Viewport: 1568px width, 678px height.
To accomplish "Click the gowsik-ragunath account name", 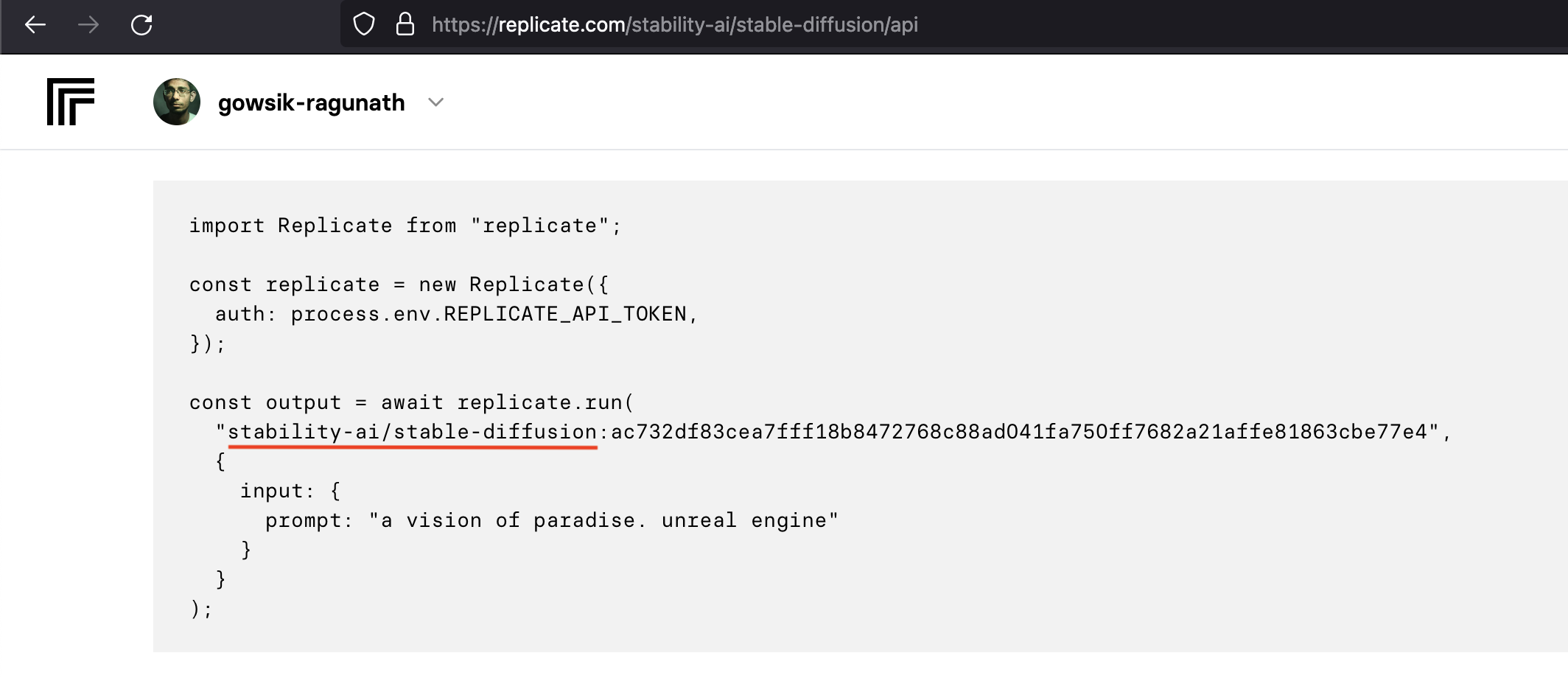I will (311, 102).
